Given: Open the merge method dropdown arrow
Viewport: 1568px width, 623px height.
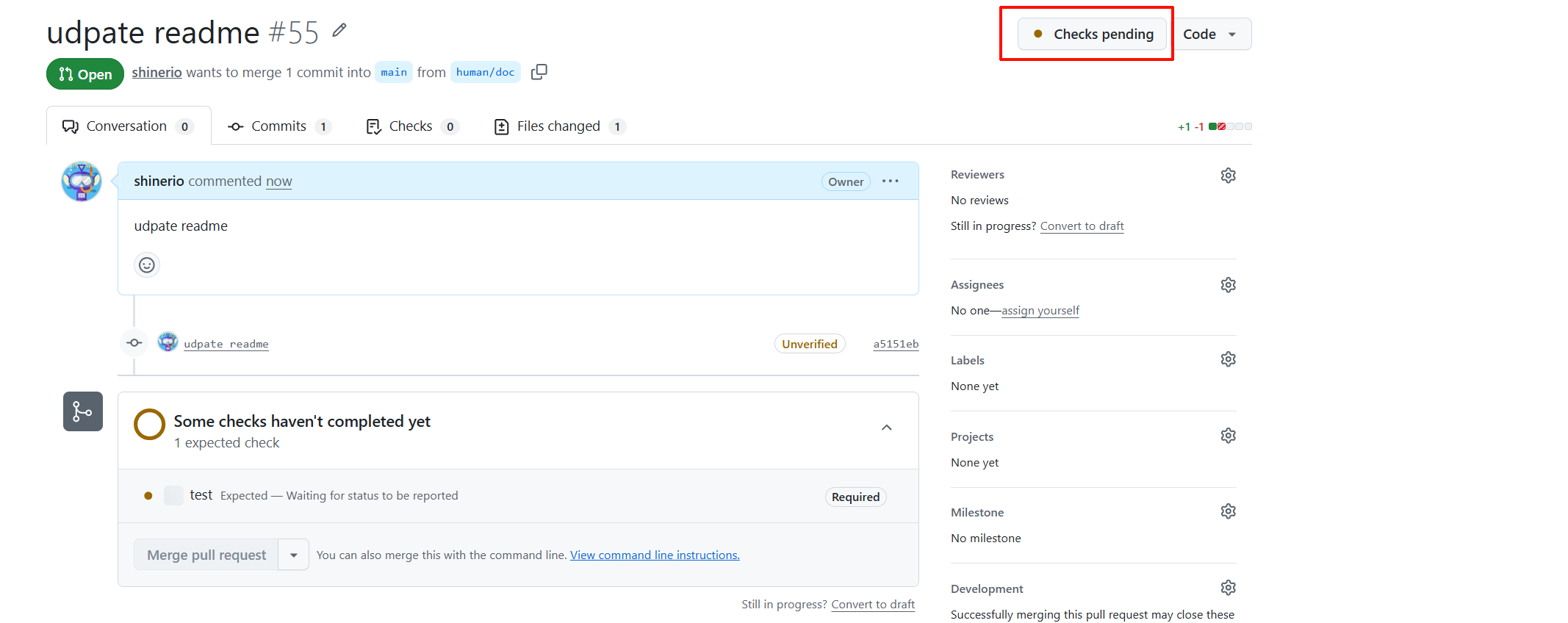Looking at the screenshot, I should [x=294, y=555].
